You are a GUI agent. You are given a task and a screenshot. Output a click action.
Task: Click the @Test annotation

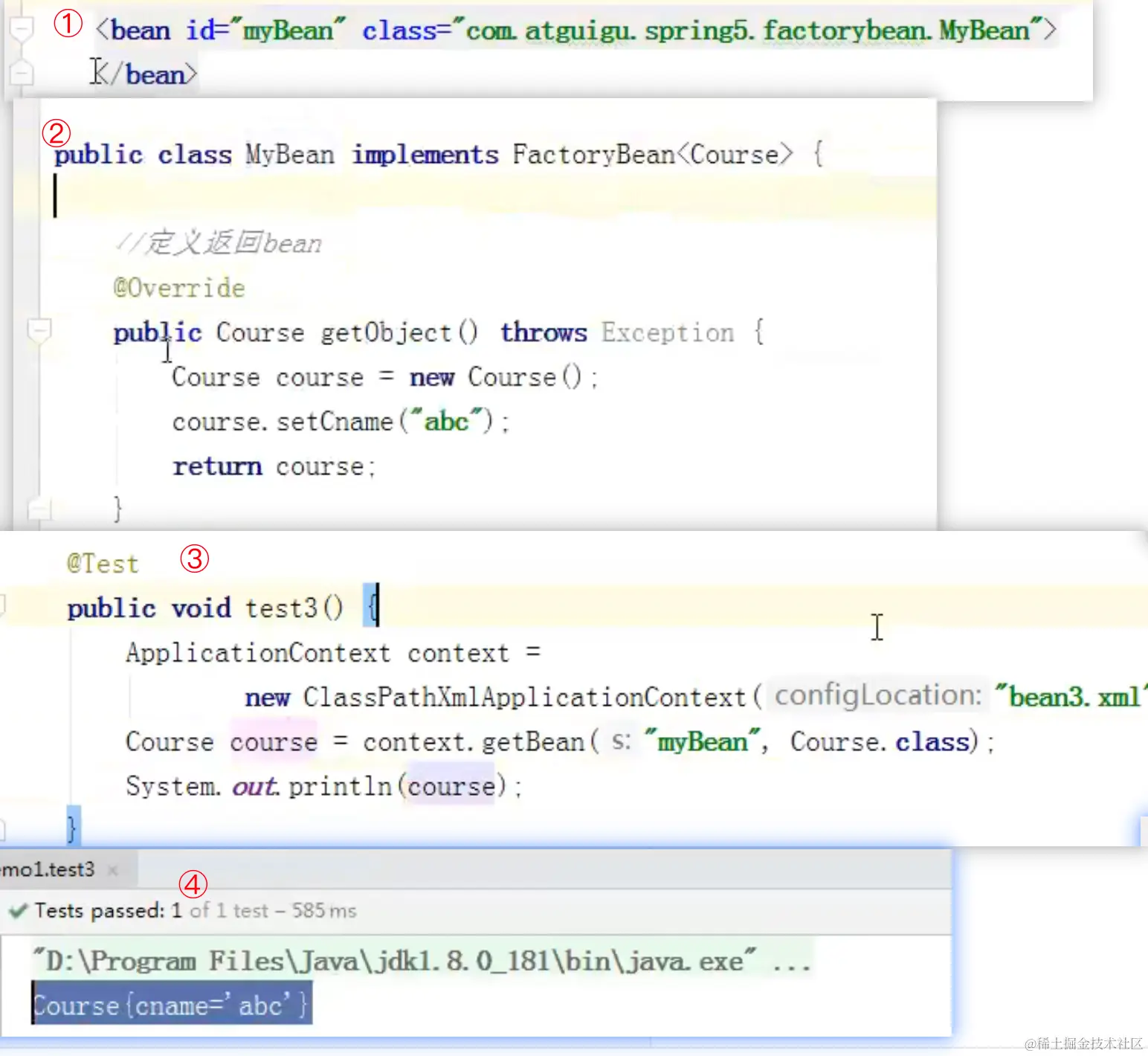tap(103, 564)
